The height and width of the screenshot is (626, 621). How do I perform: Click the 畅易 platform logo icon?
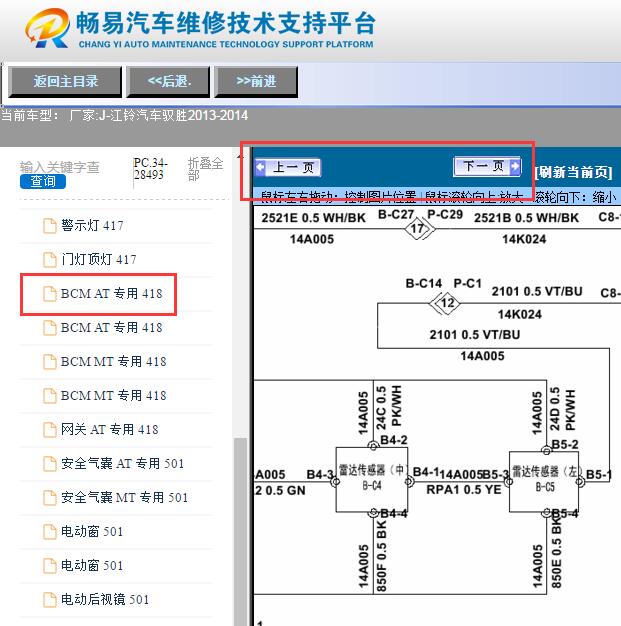[47, 28]
